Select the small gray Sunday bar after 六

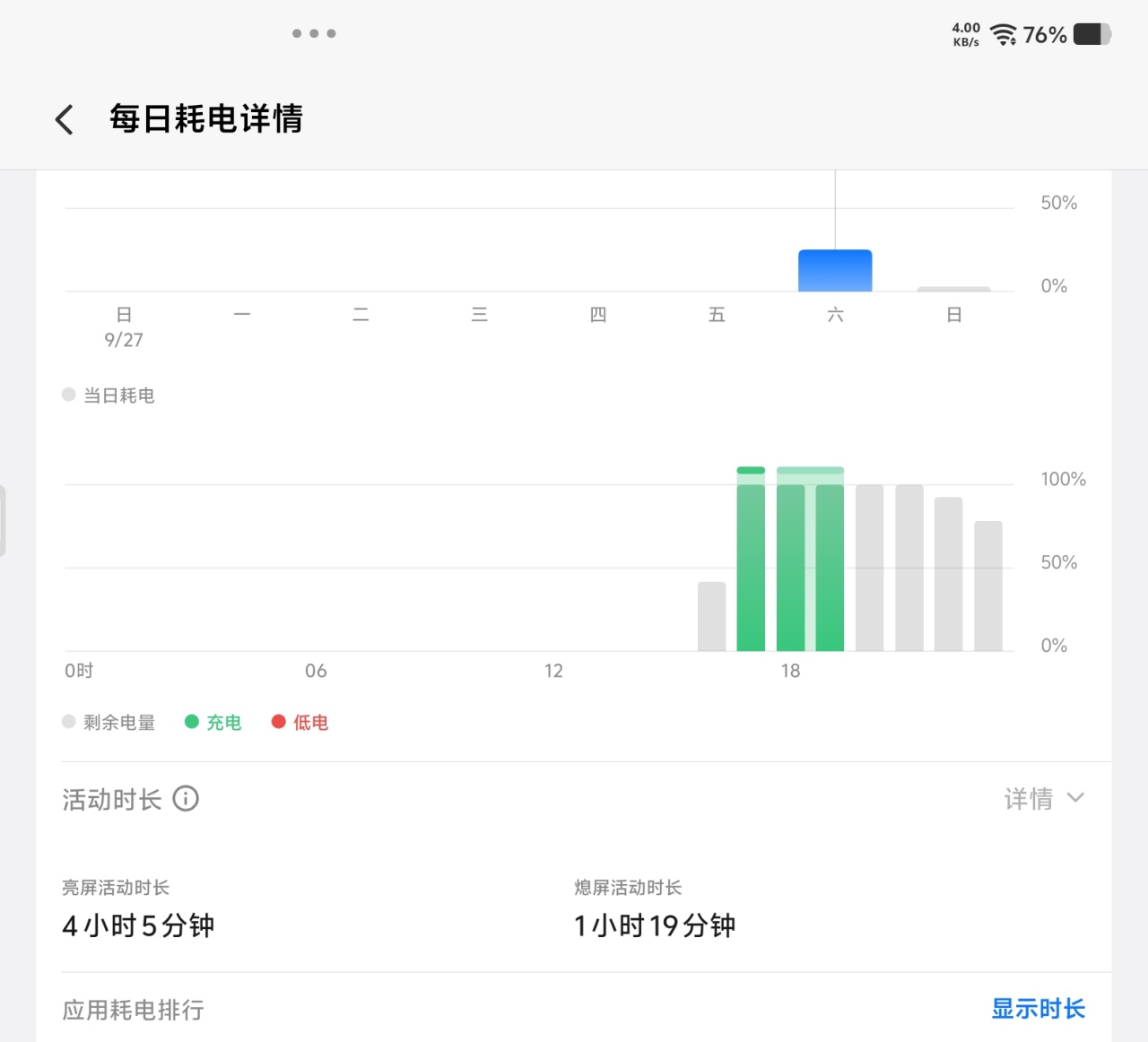[x=953, y=289]
